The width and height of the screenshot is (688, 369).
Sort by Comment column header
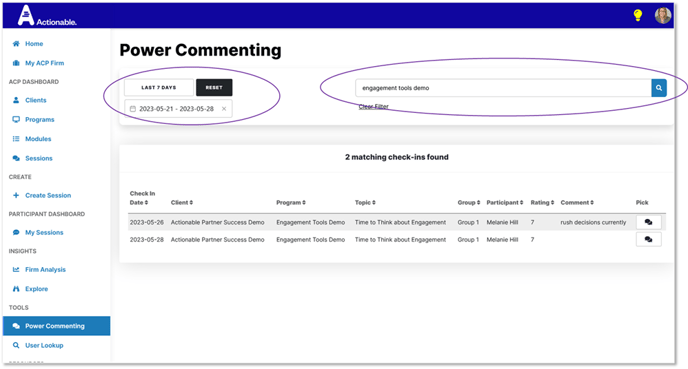tap(577, 202)
